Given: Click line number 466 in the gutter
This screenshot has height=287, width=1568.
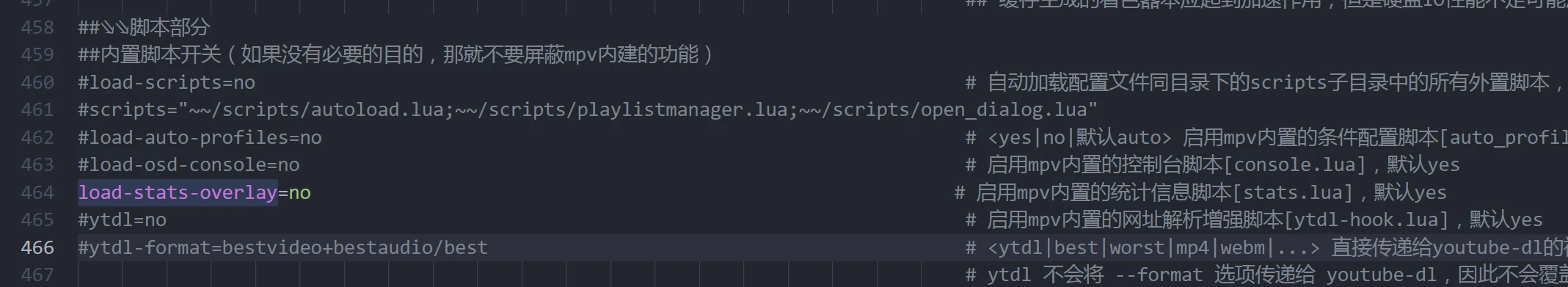Looking at the screenshot, I should pos(37,248).
